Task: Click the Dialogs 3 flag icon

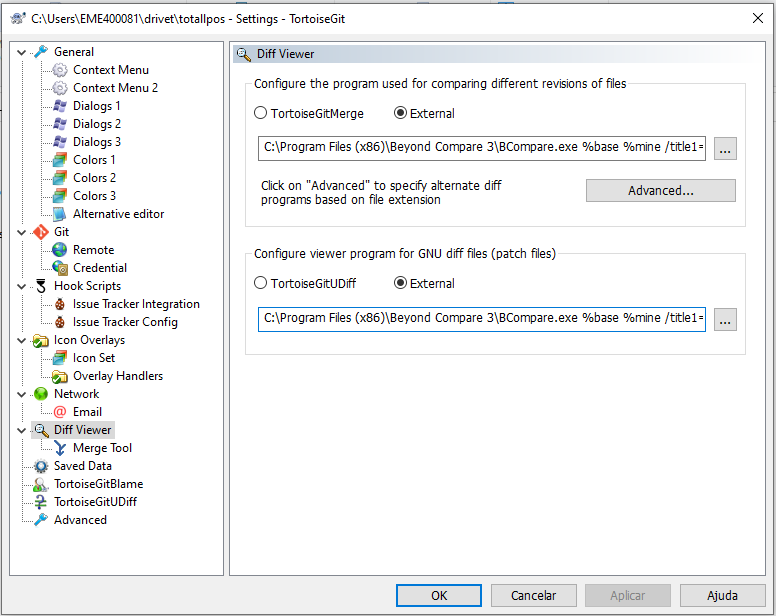Action: pyautogui.click(x=59, y=142)
